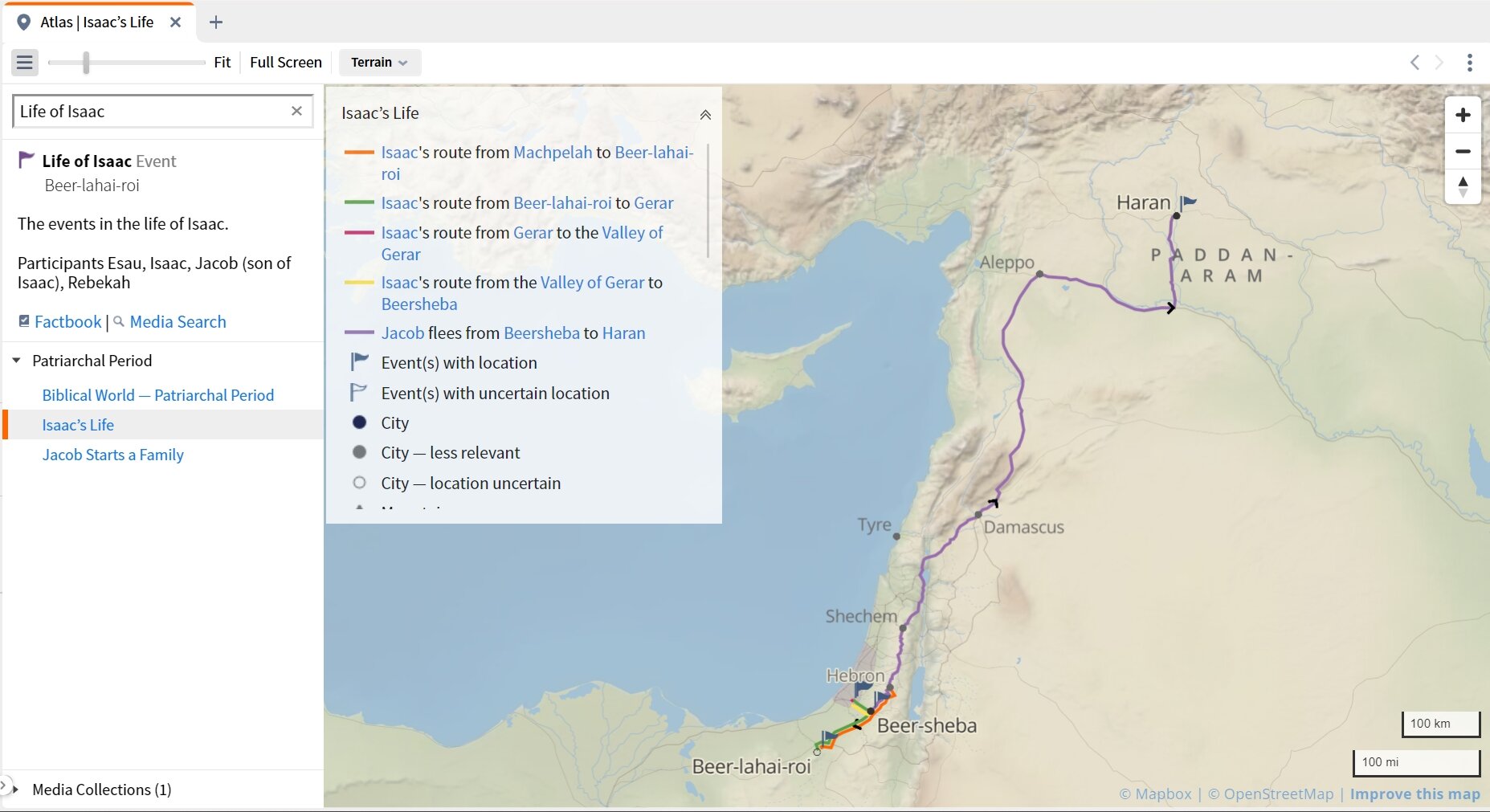Reset map bearing with the compass icon
The image size is (1490, 812).
point(1463,187)
